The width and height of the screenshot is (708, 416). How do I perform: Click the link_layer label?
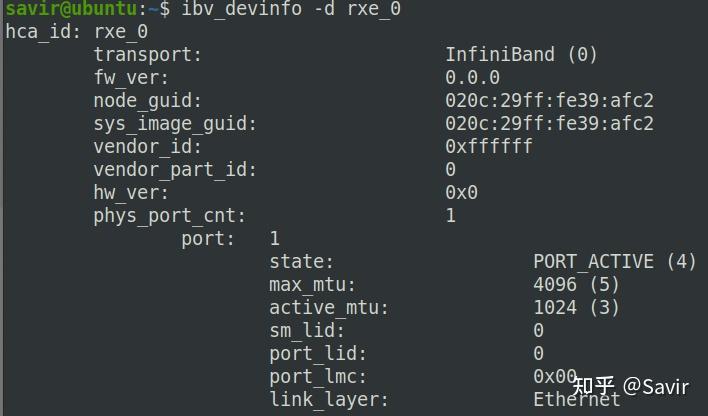coord(329,400)
